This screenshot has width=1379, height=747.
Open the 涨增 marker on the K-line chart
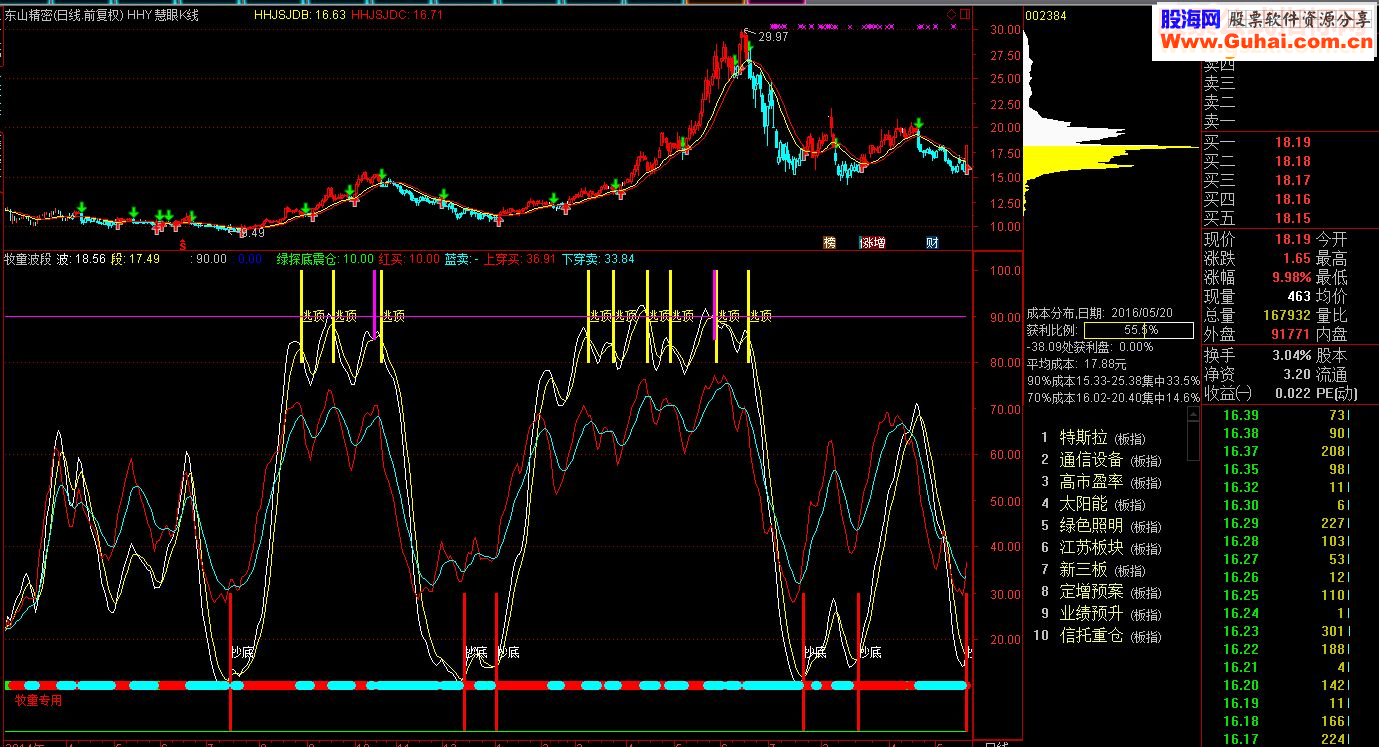[x=873, y=242]
